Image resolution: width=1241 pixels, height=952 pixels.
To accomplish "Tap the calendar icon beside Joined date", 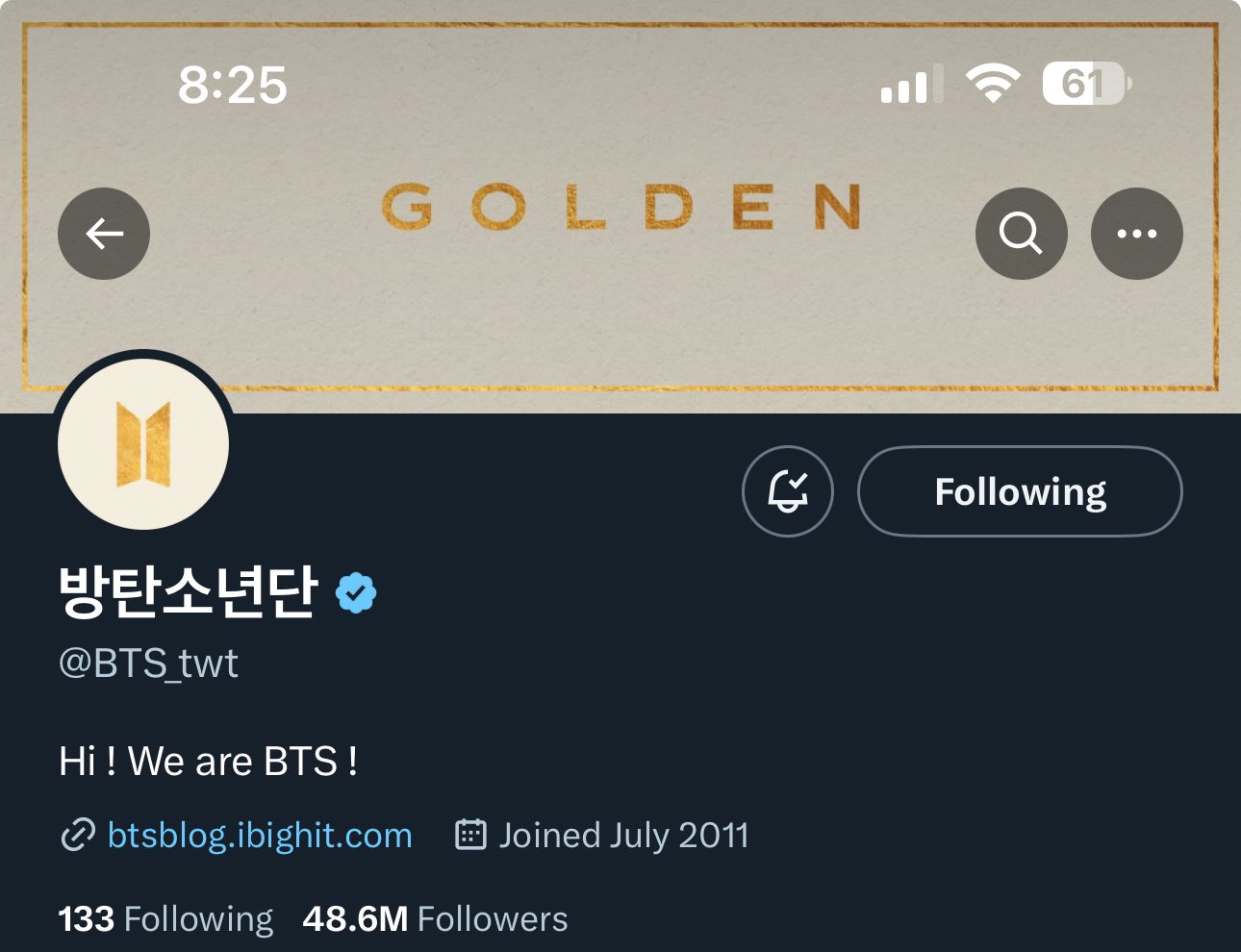I will pos(470,834).
